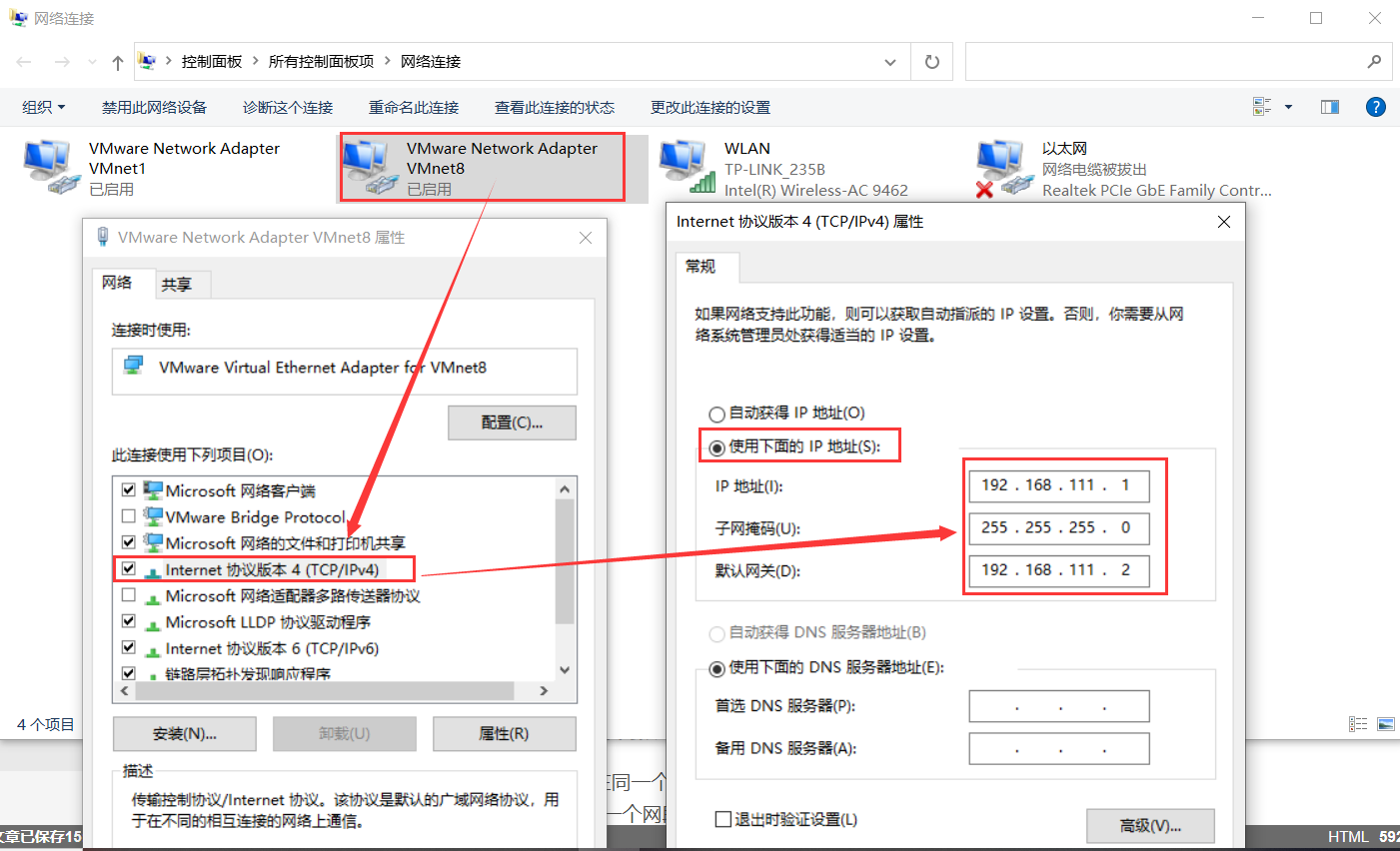
Task: Click the 首选 DNS 服务器 input field
Action: coord(1059,706)
